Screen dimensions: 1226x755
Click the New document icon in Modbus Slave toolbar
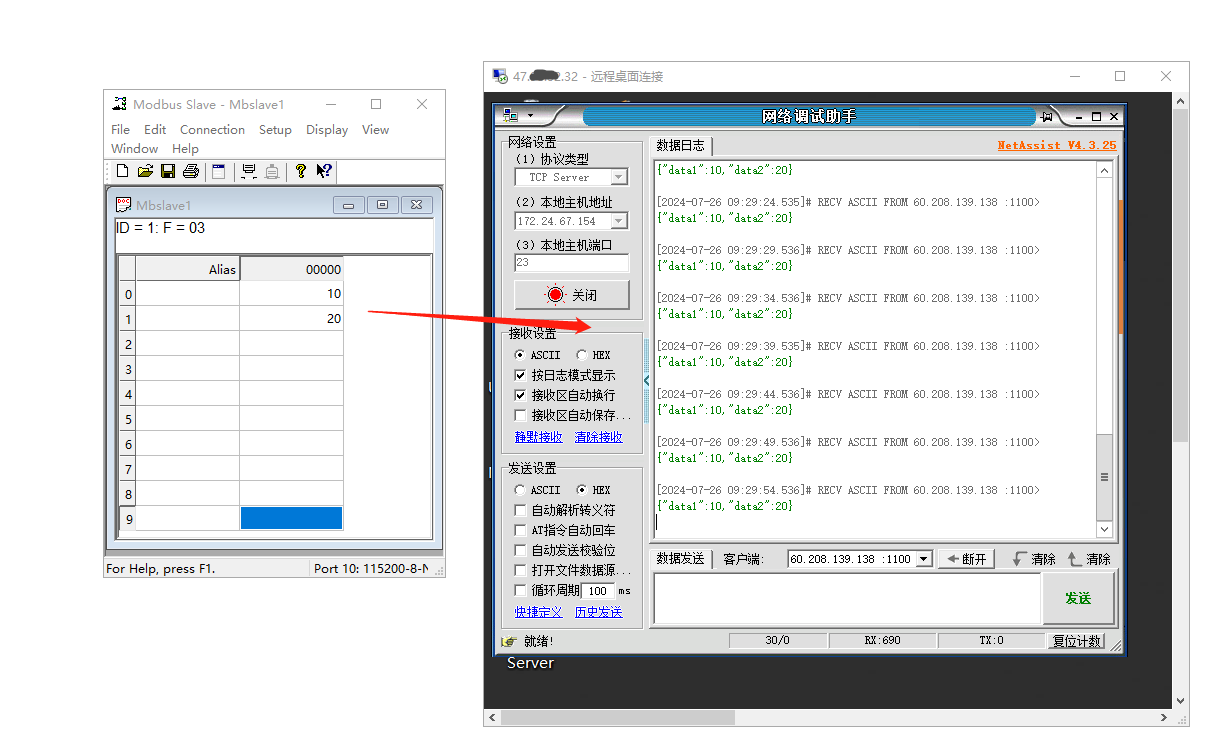coord(122,171)
